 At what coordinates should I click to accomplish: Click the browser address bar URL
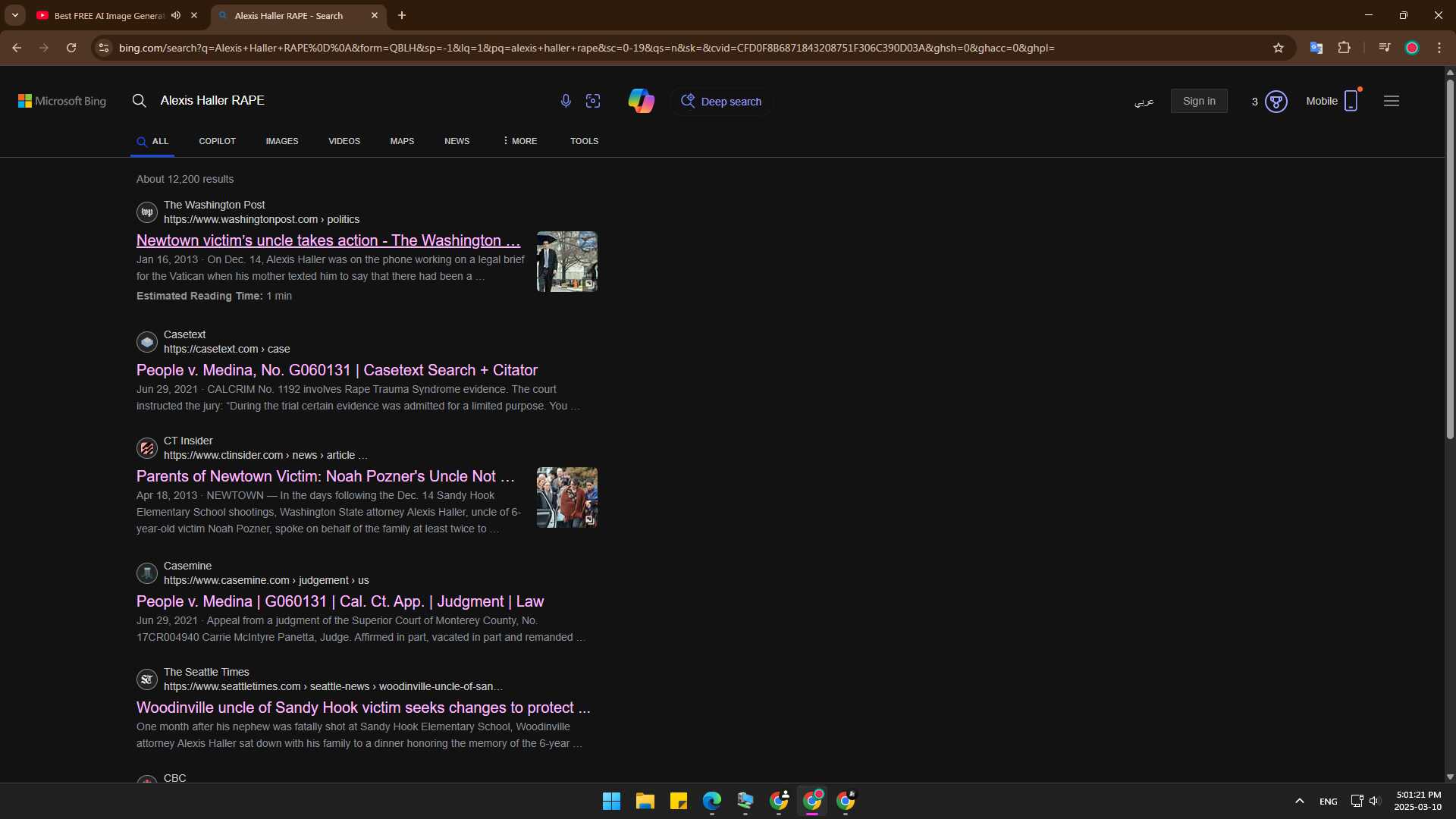(586, 48)
